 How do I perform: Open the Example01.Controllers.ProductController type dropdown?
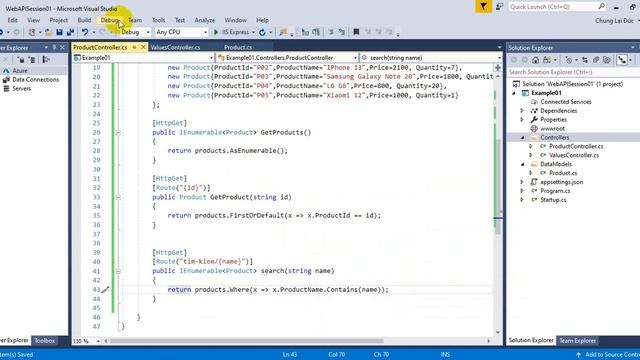pos(355,58)
